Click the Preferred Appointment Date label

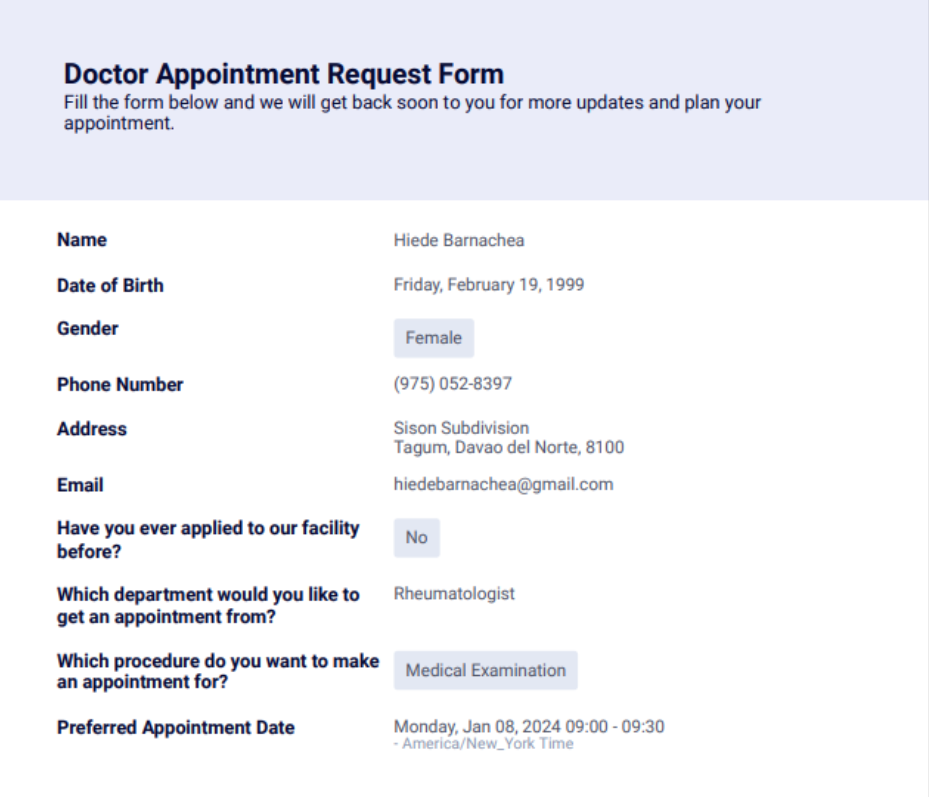[176, 727]
